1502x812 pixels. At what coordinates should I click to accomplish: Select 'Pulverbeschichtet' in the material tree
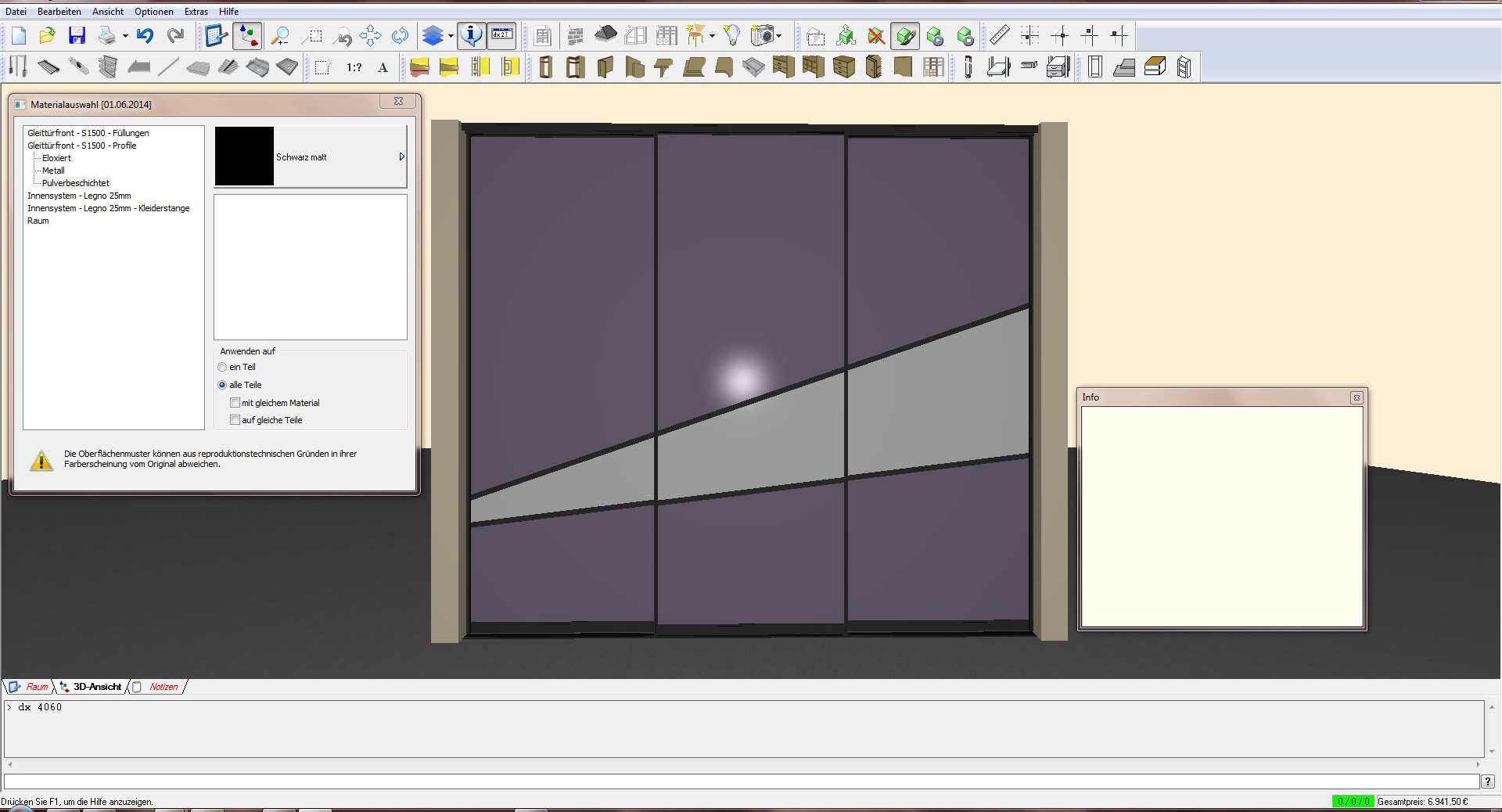pos(76,183)
